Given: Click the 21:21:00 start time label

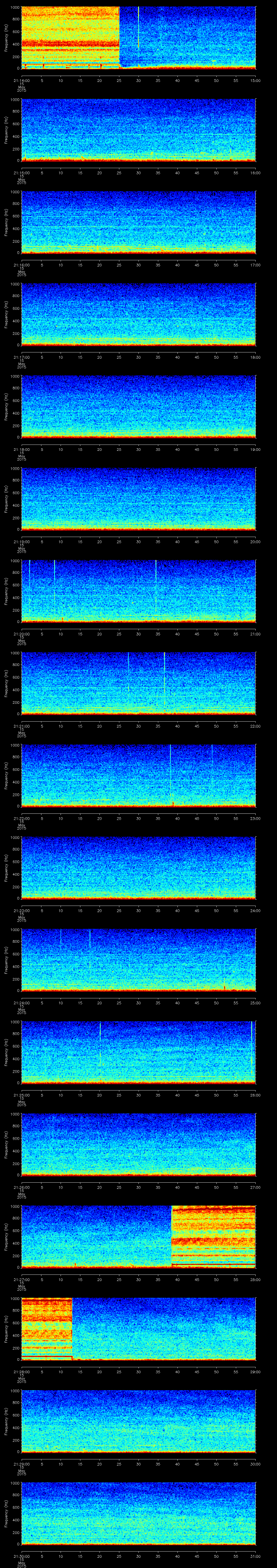Looking at the screenshot, I should pyautogui.click(x=21, y=726).
